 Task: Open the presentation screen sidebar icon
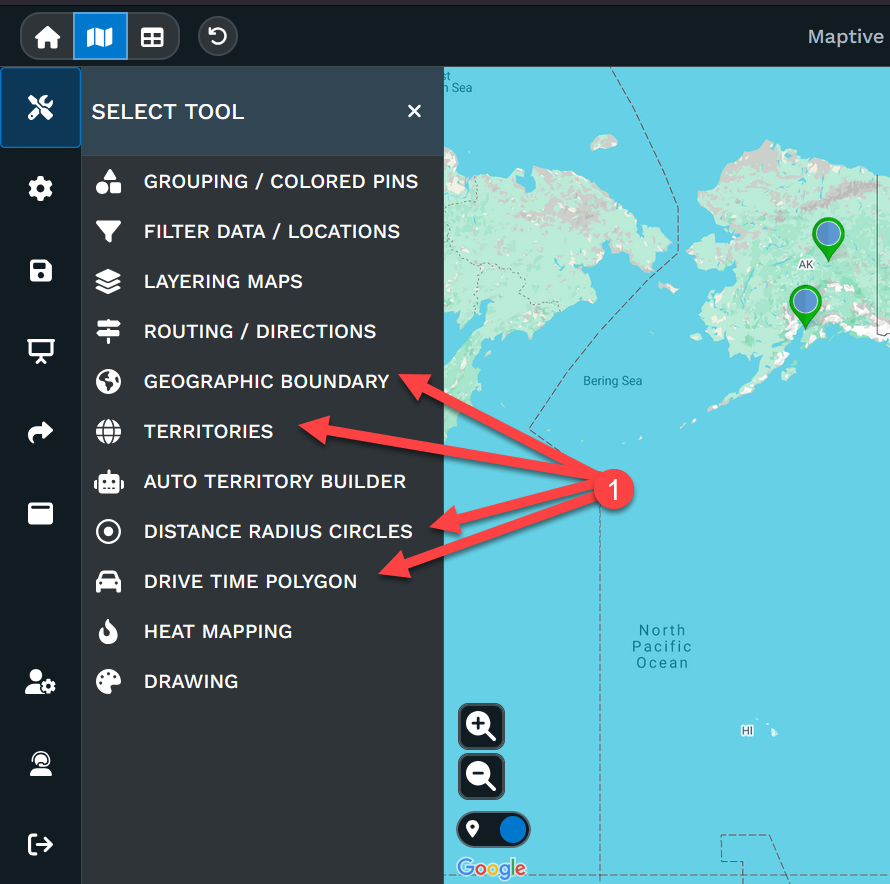40,351
